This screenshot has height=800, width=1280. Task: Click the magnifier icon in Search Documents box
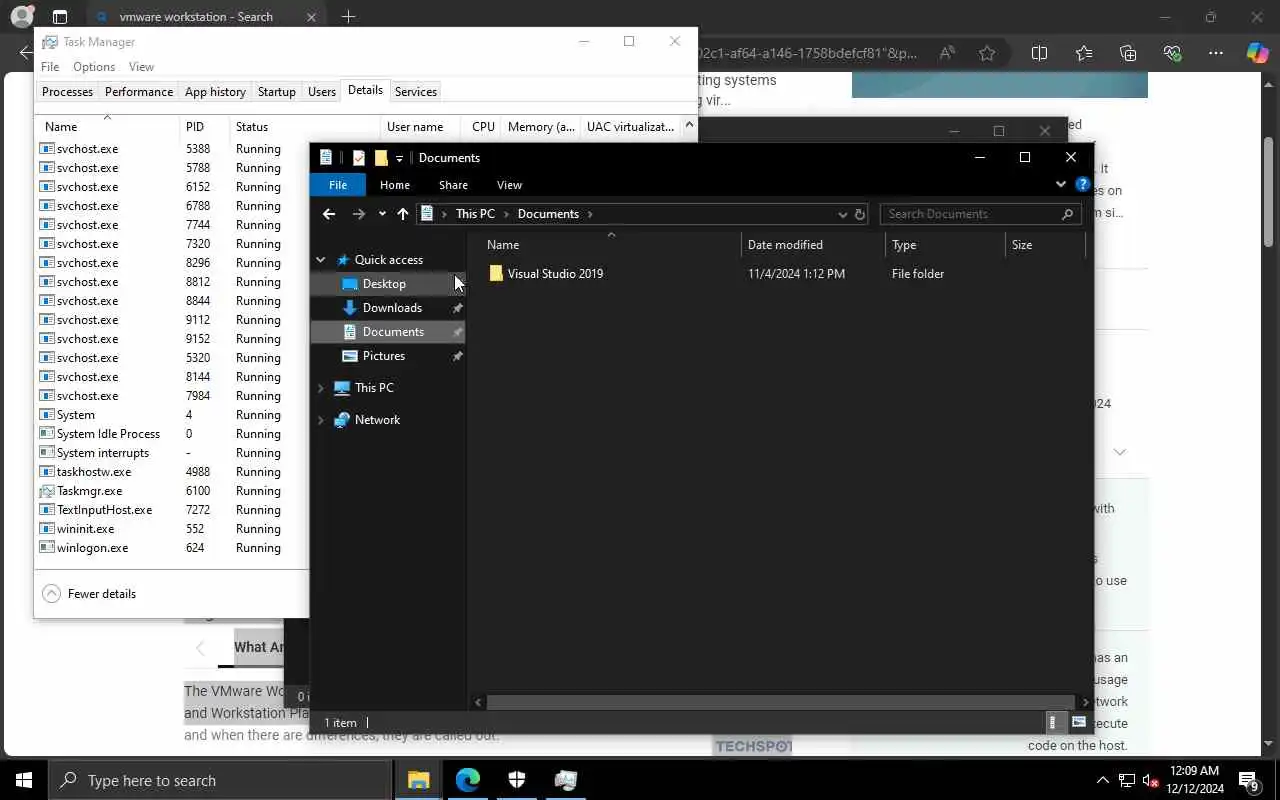1068,214
